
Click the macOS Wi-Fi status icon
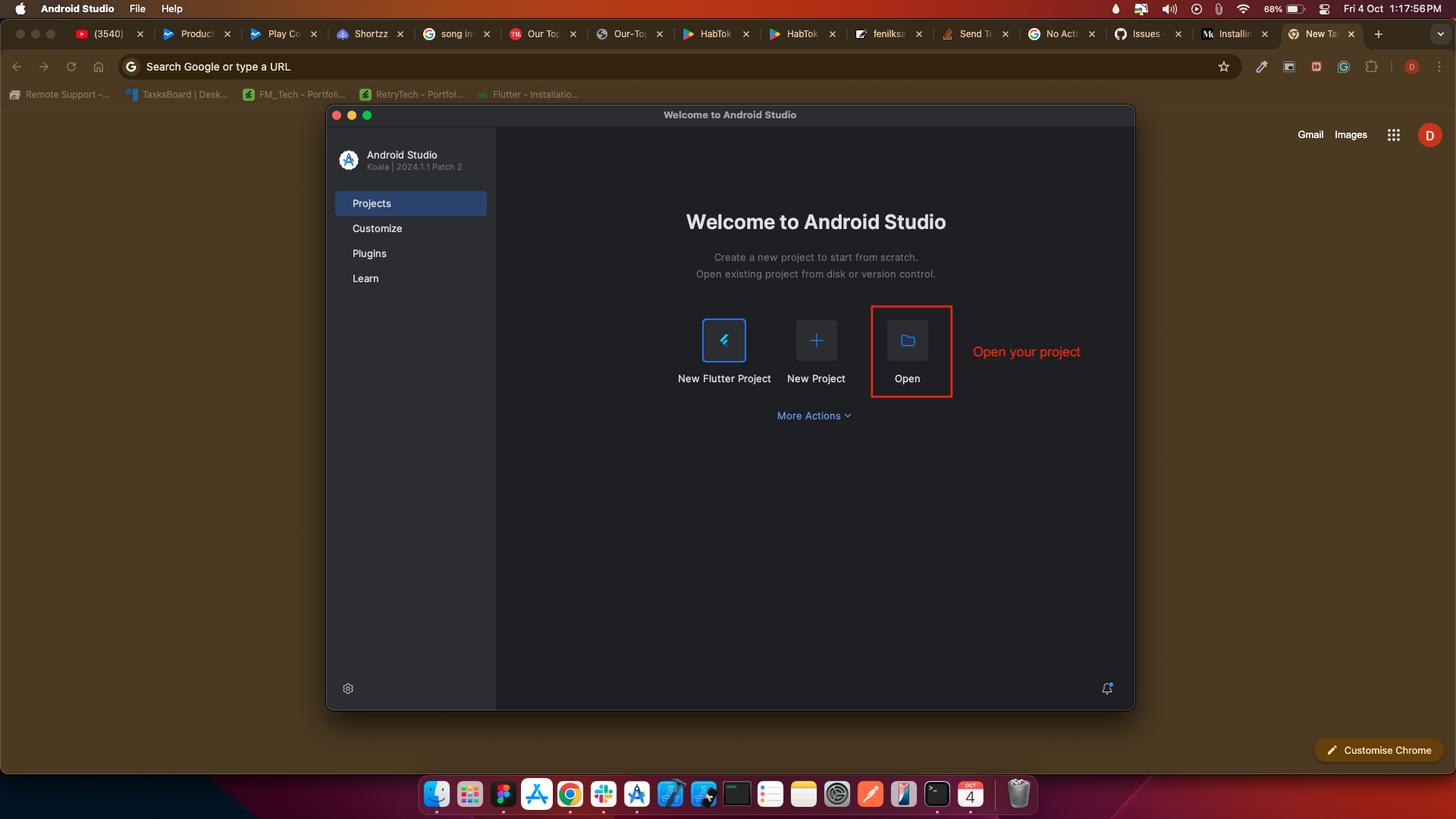pyautogui.click(x=1242, y=9)
